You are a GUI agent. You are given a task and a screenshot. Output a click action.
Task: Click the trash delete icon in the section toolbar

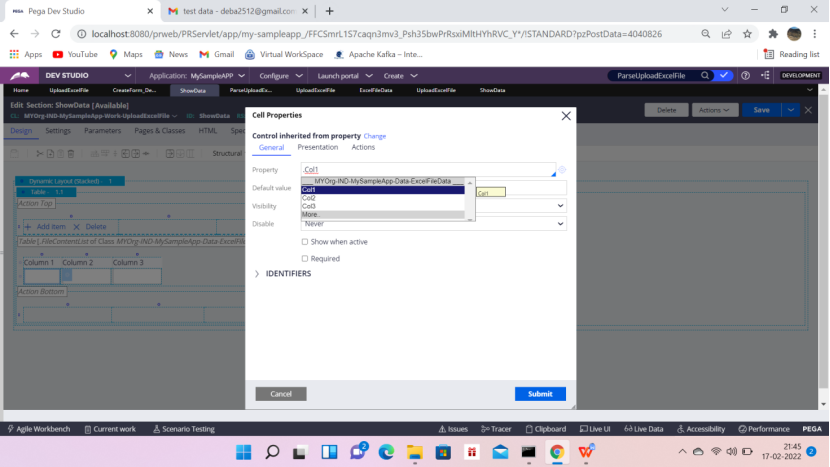(71, 154)
